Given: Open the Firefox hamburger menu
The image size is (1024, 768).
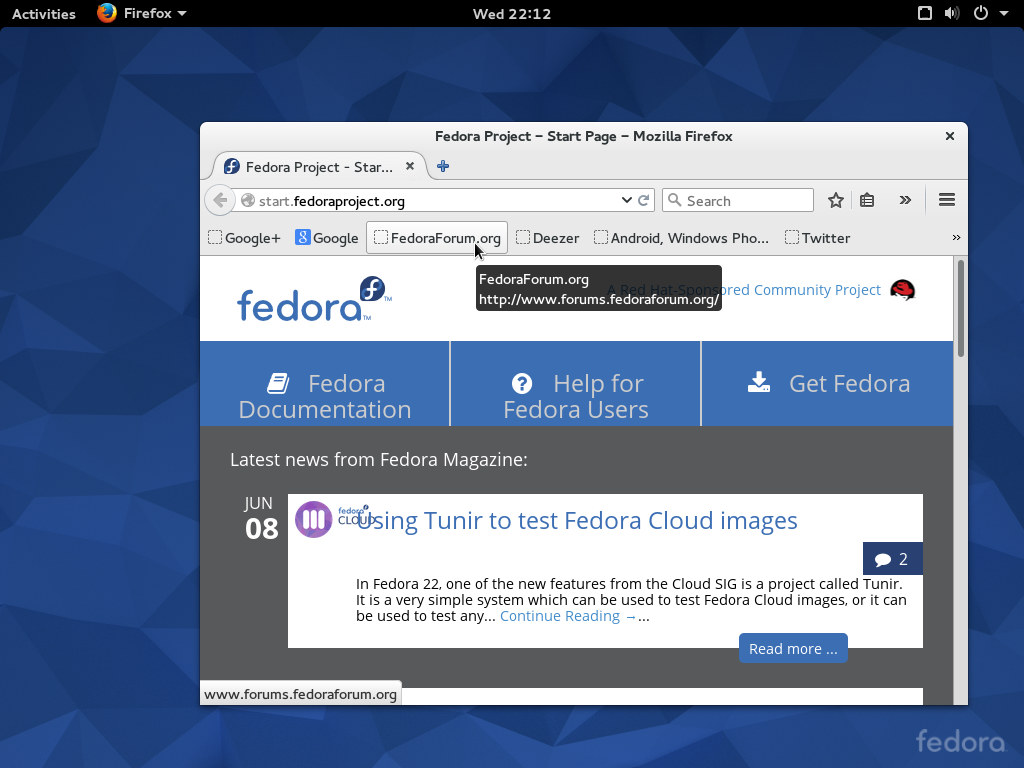Looking at the screenshot, I should 947,200.
